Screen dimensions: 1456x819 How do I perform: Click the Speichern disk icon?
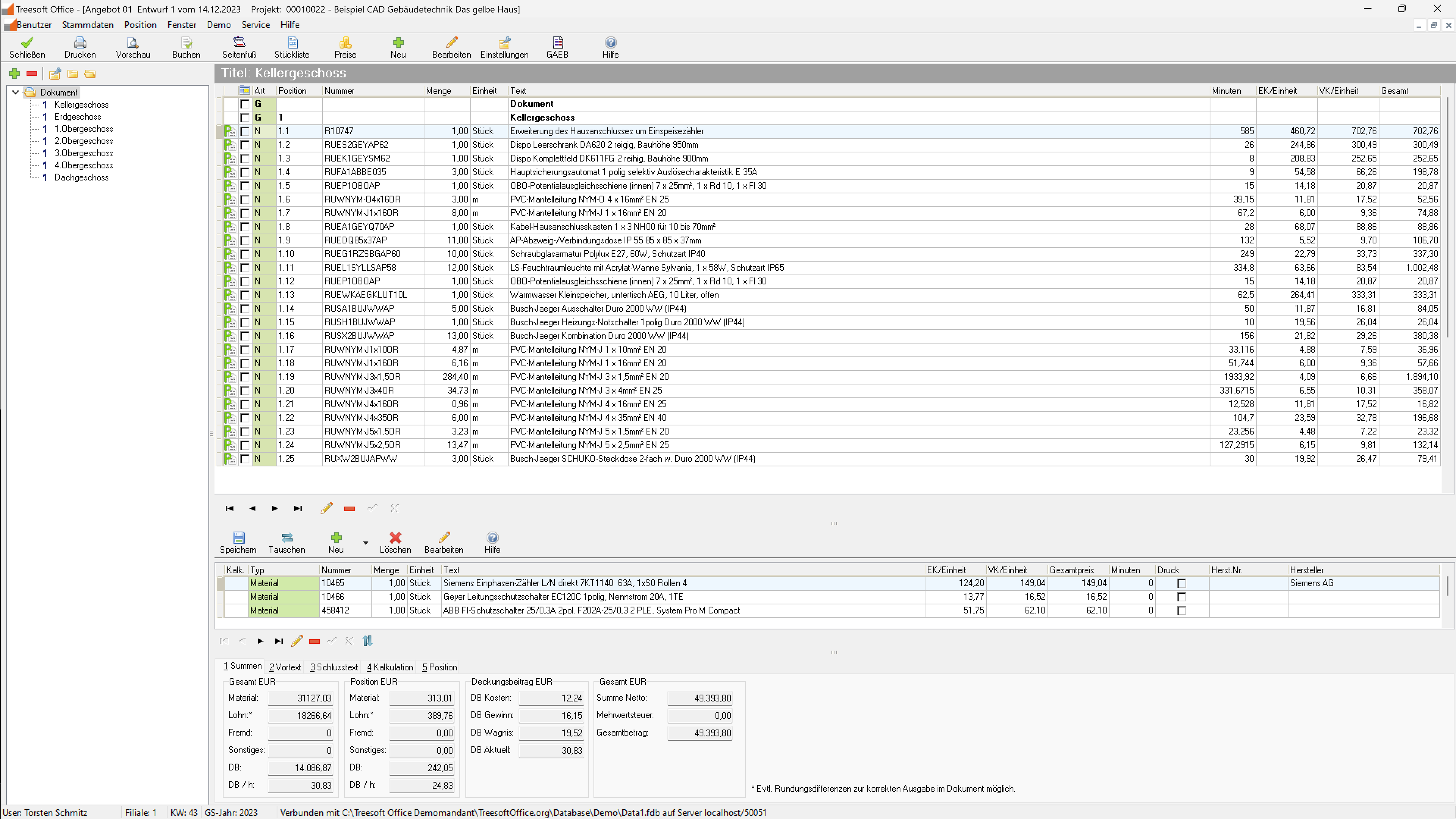[x=238, y=537]
